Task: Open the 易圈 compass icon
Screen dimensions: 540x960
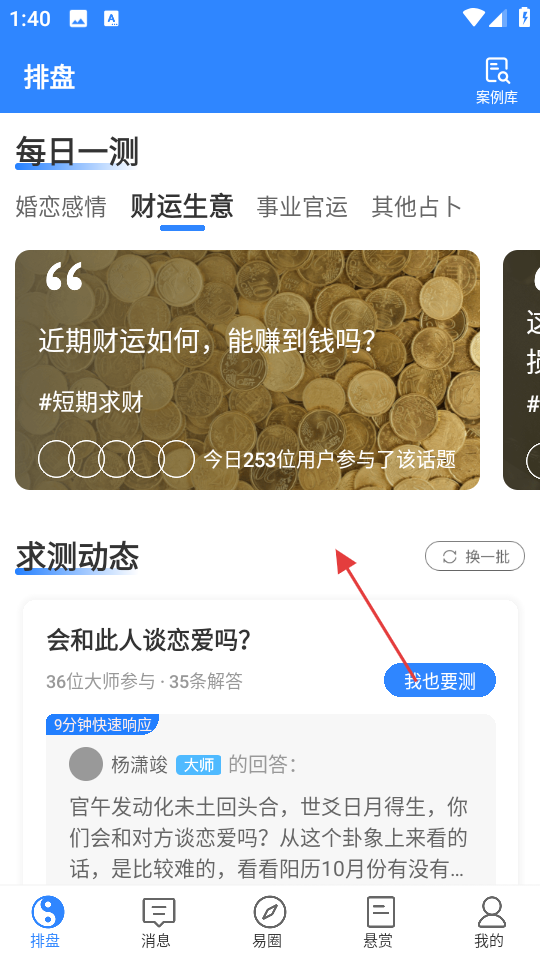Action: [x=269, y=913]
